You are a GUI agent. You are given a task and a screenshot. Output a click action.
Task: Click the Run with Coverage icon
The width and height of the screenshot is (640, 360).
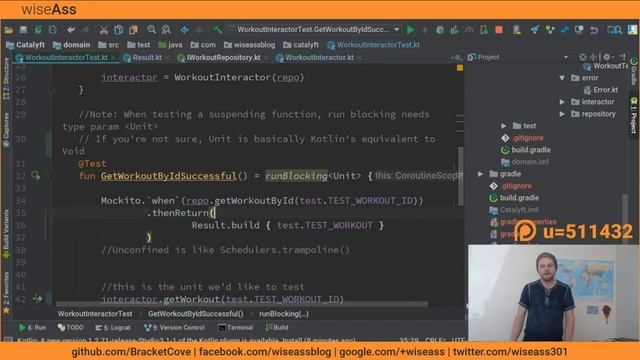454,30
